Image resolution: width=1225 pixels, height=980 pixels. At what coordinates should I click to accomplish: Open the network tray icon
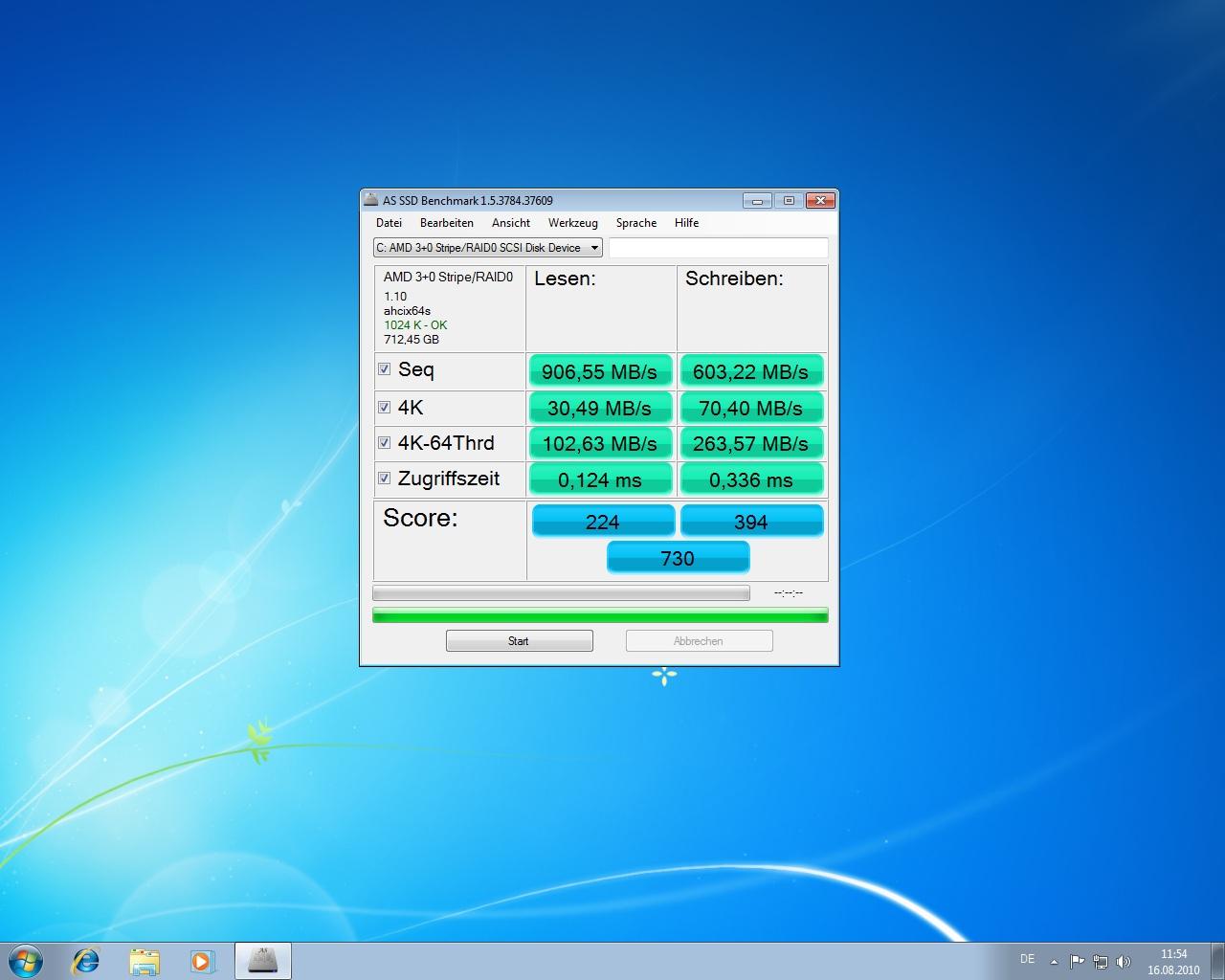point(1101,961)
